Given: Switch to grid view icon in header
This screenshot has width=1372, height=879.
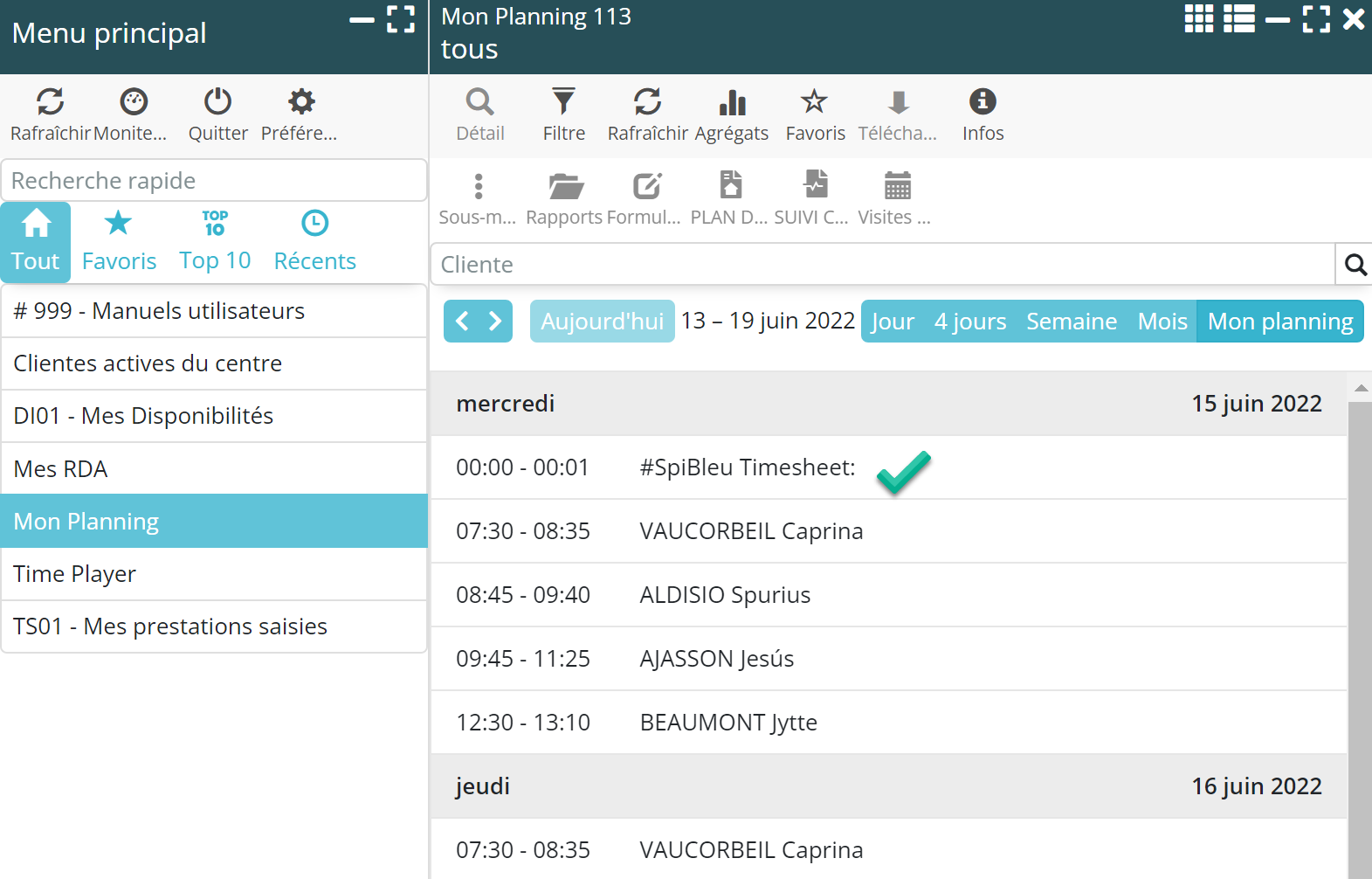Looking at the screenshot, I should click(1198, 18).
